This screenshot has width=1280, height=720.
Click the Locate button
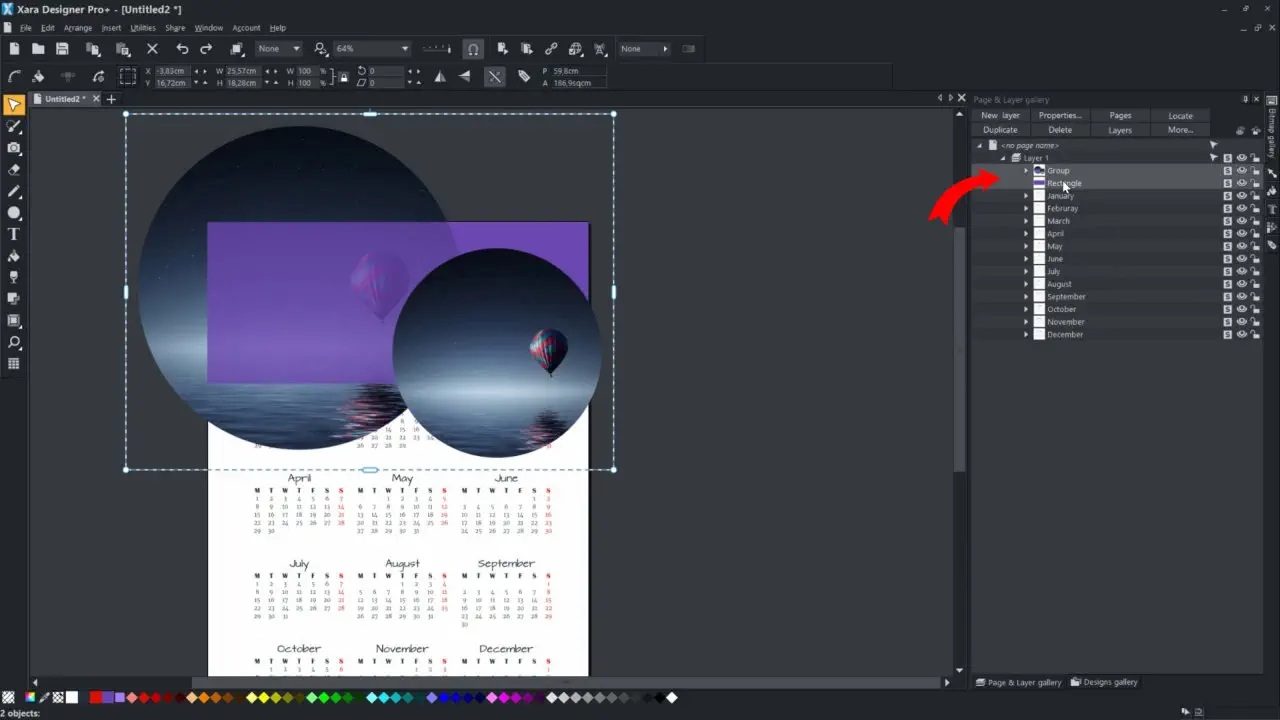[1180, 116]
